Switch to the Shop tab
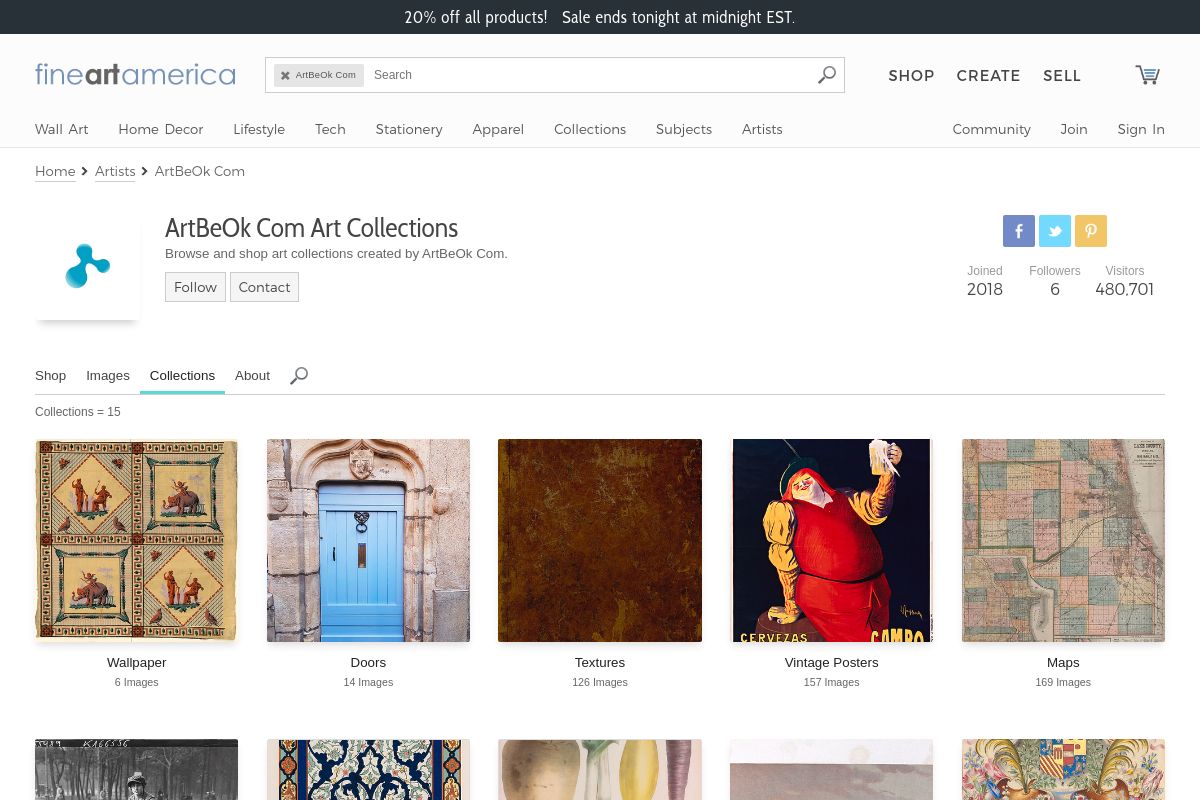 coord(50,376)
